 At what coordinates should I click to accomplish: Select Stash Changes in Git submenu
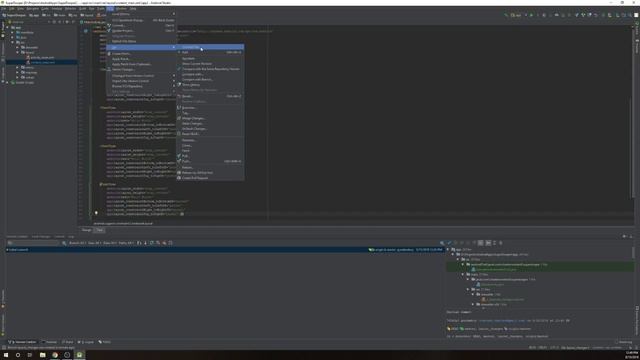click(210, 124)
